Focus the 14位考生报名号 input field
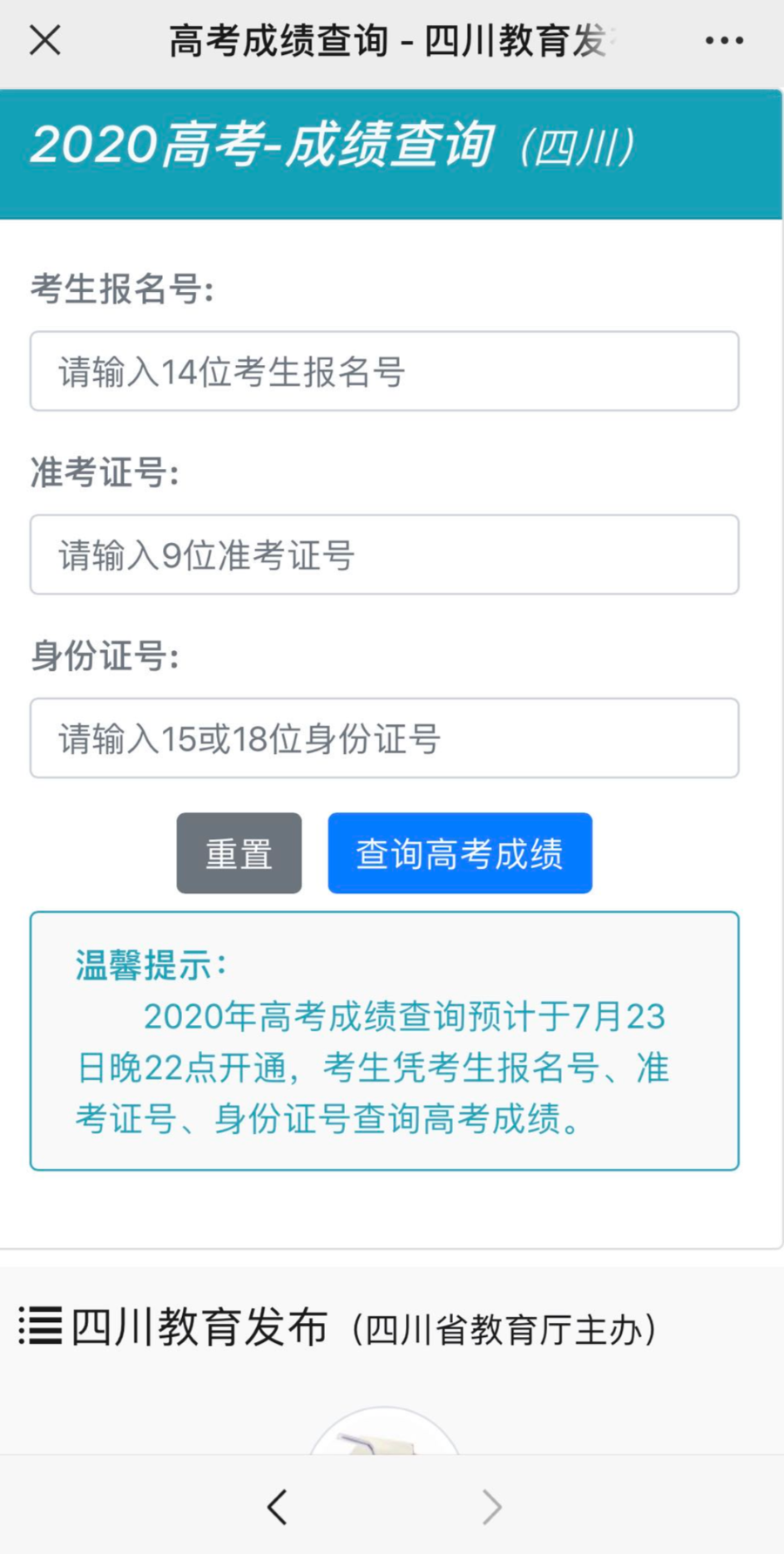Viewport: 784px width, 1554px height. [384, 371]
